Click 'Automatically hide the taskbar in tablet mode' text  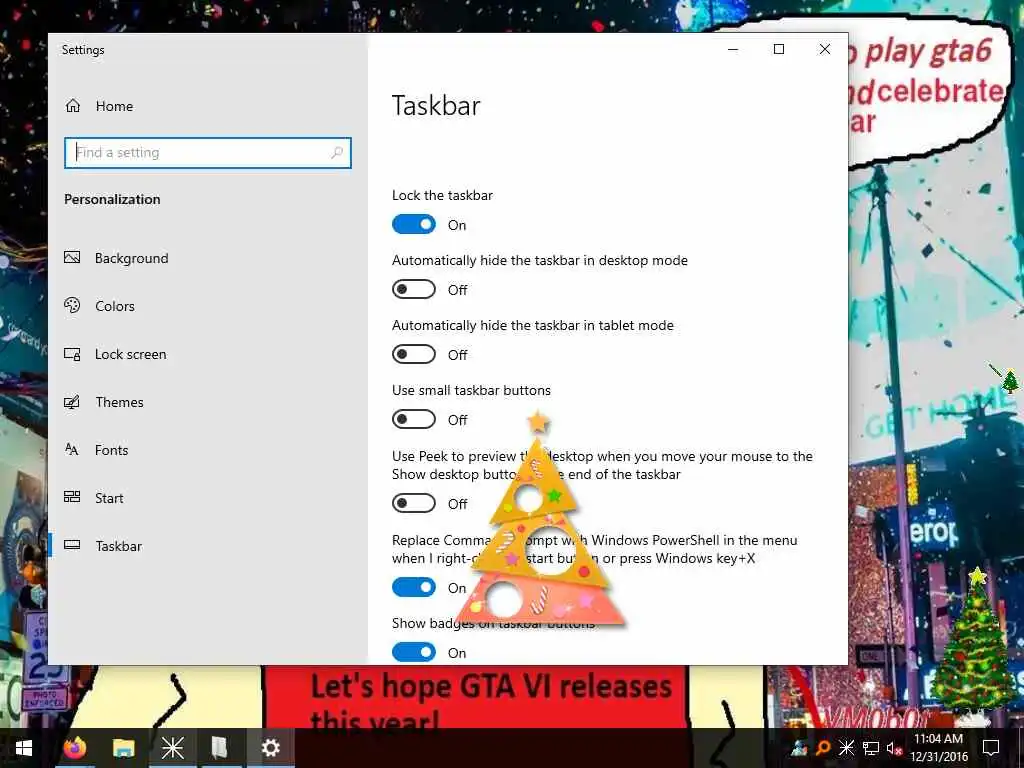tap(532, 325)
